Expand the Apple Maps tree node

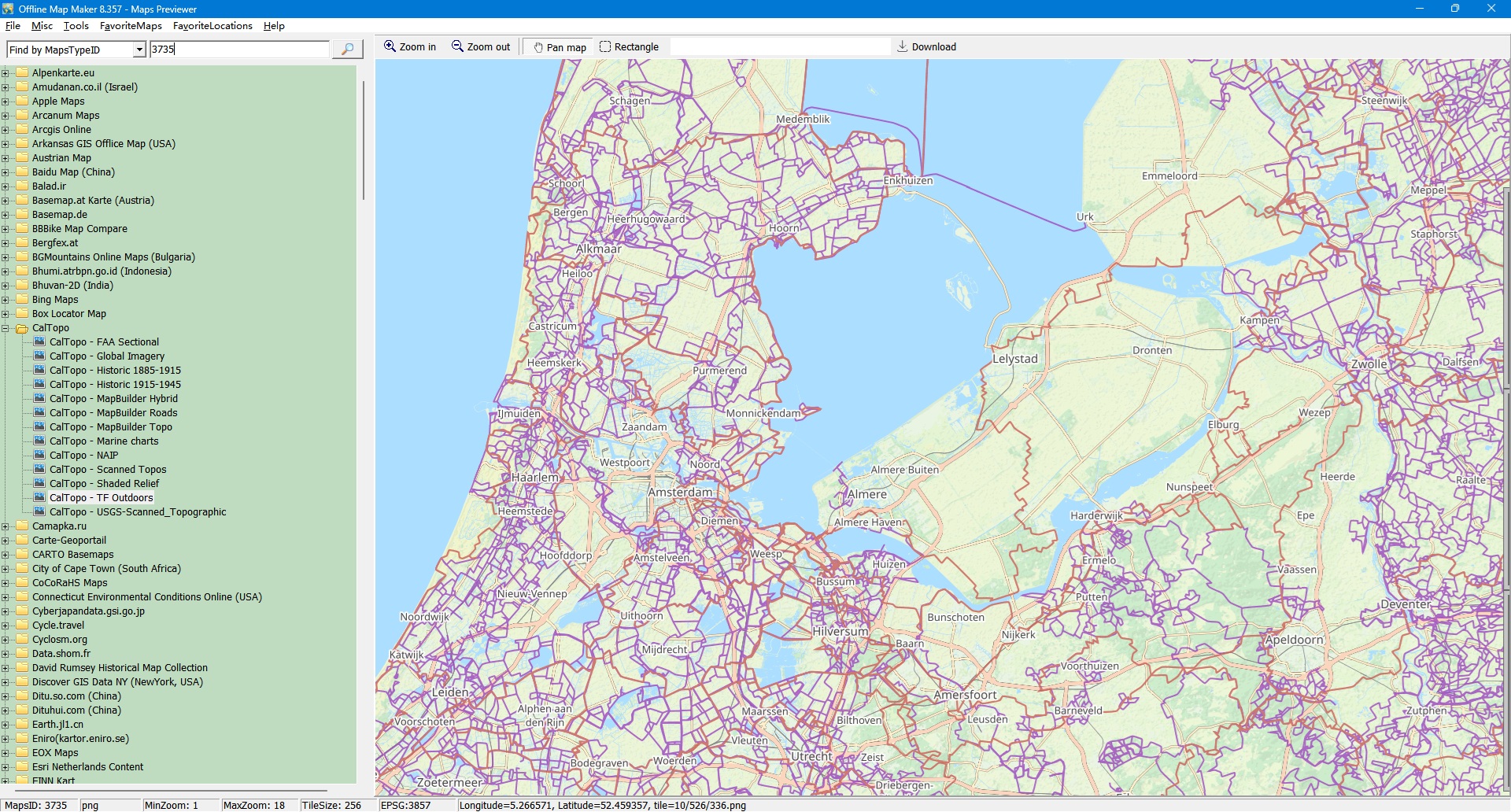[6, 101]
